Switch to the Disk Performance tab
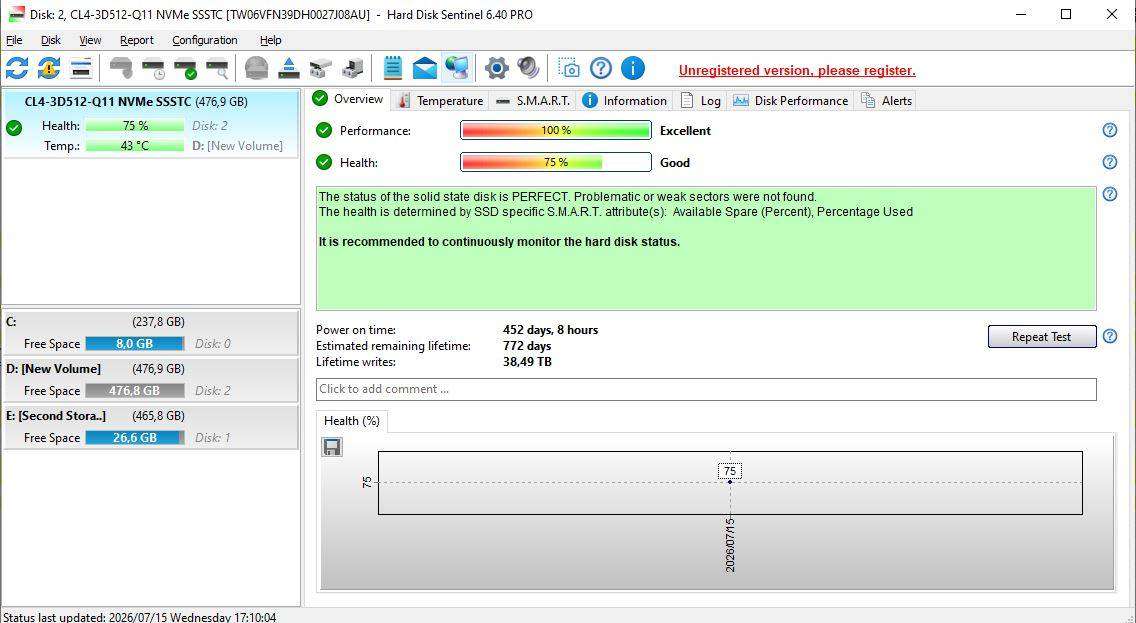This screenshot has height=623, width=1136. [x=791, y=101]
